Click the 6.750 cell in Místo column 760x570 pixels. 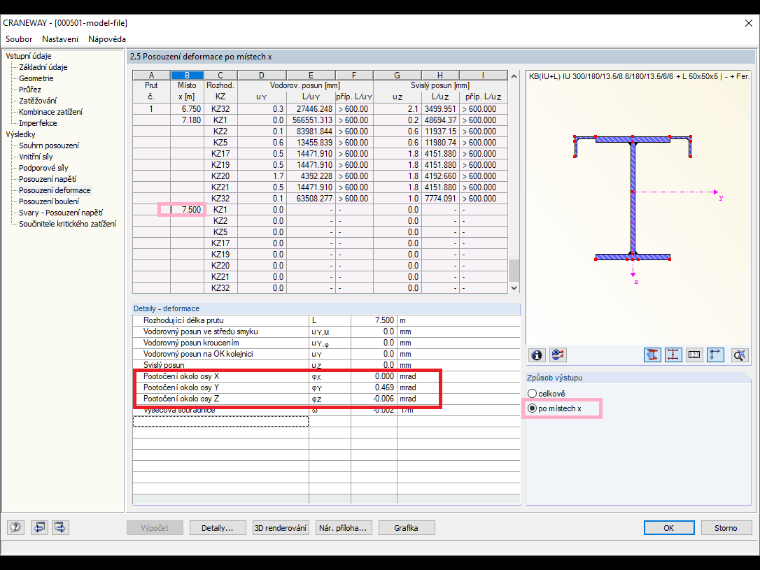[x=187, y=109]
